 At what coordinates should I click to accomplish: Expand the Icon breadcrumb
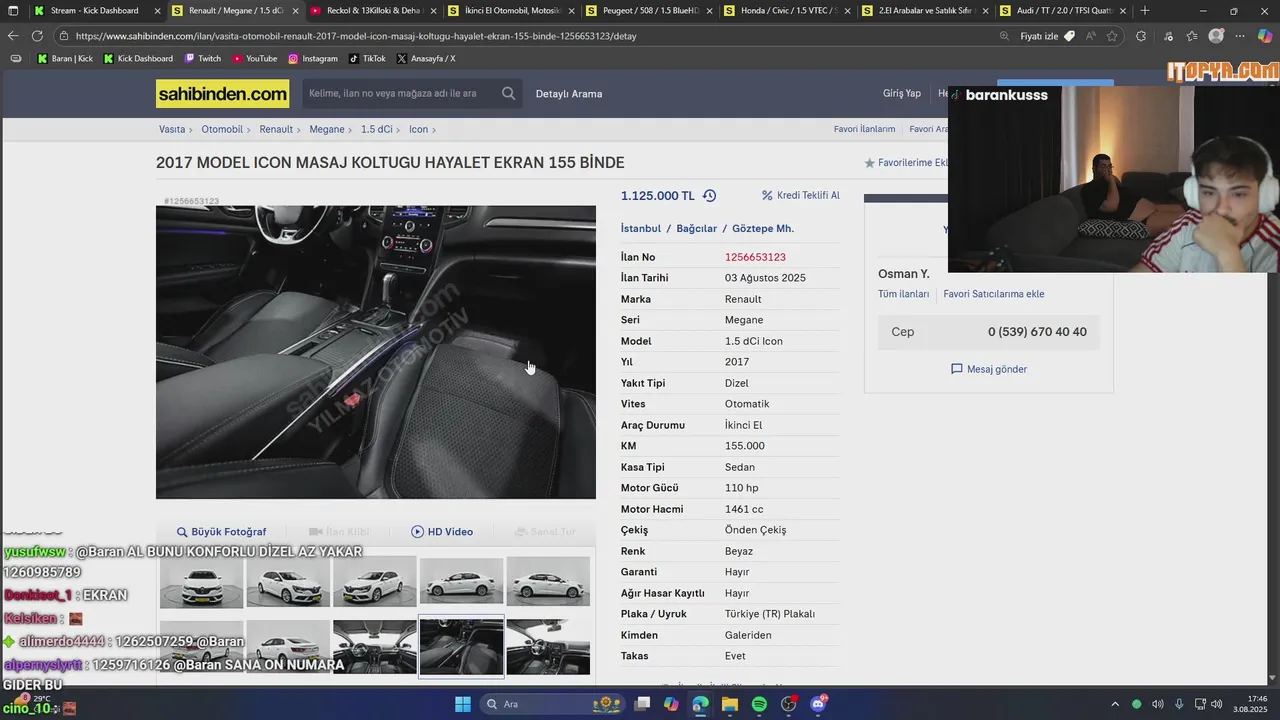[418, 129]
